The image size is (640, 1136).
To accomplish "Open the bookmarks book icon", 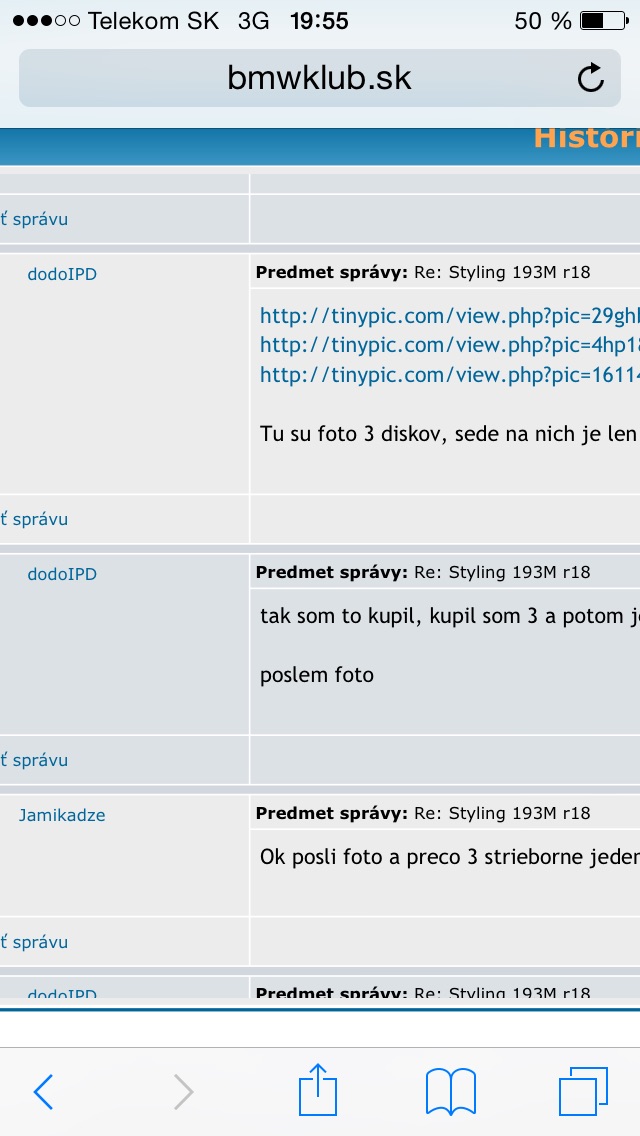I will pos(450,1090).
